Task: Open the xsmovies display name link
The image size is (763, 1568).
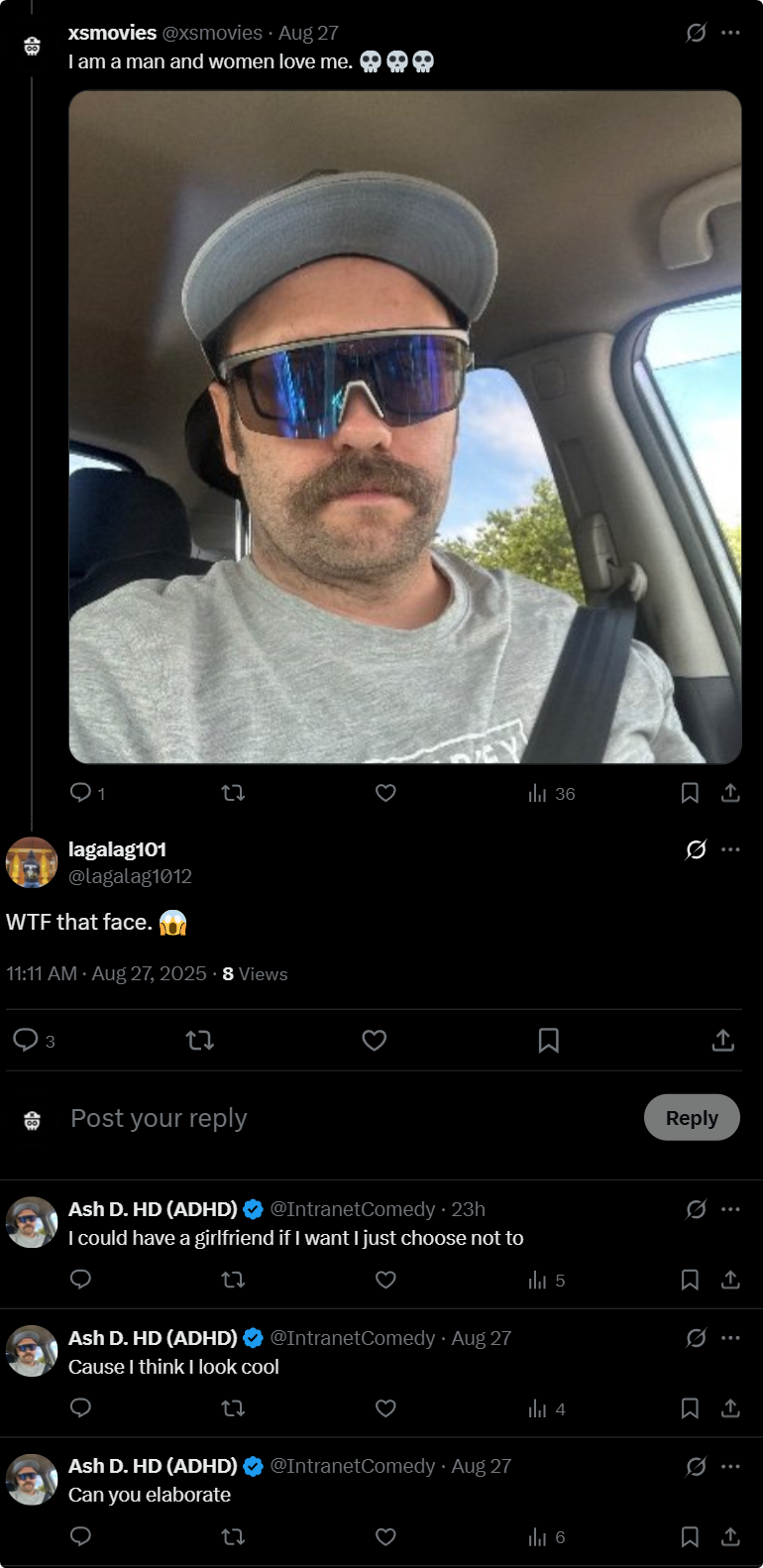Action: (x=112, y=33)
